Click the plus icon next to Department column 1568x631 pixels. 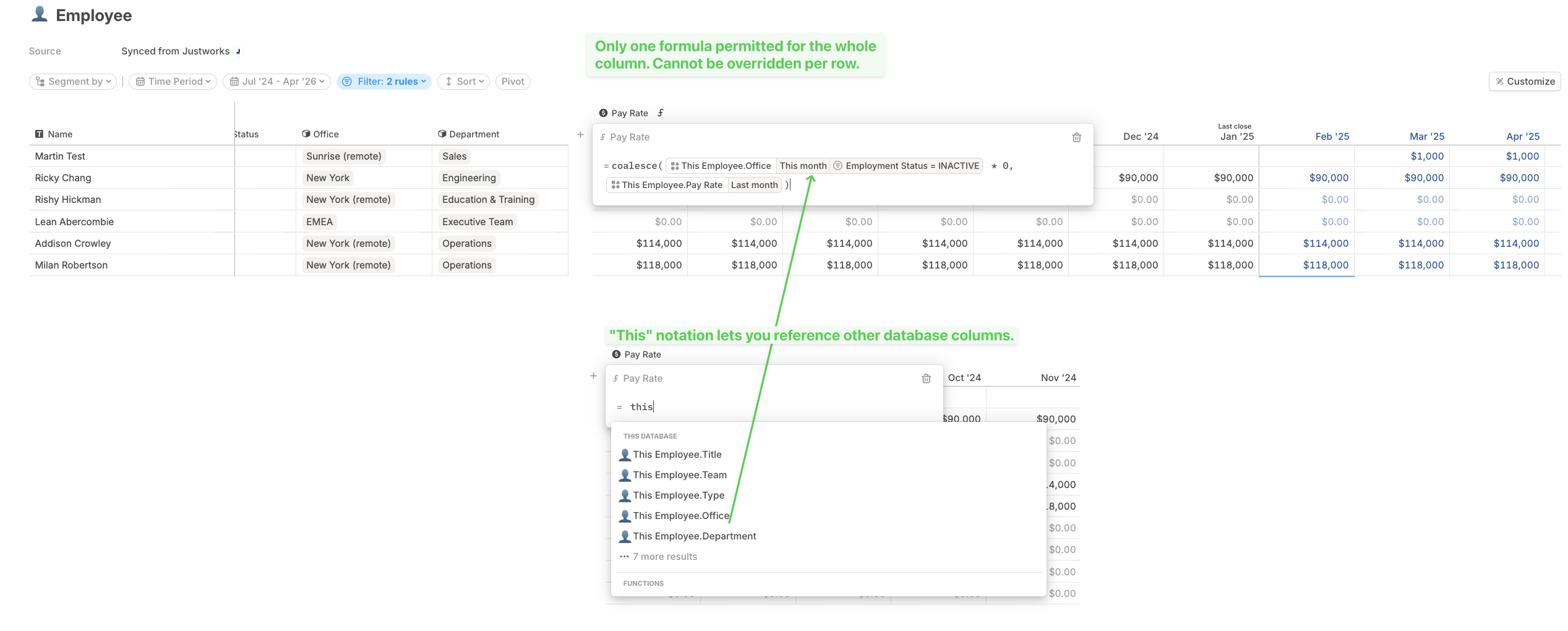tap(580, 134)
